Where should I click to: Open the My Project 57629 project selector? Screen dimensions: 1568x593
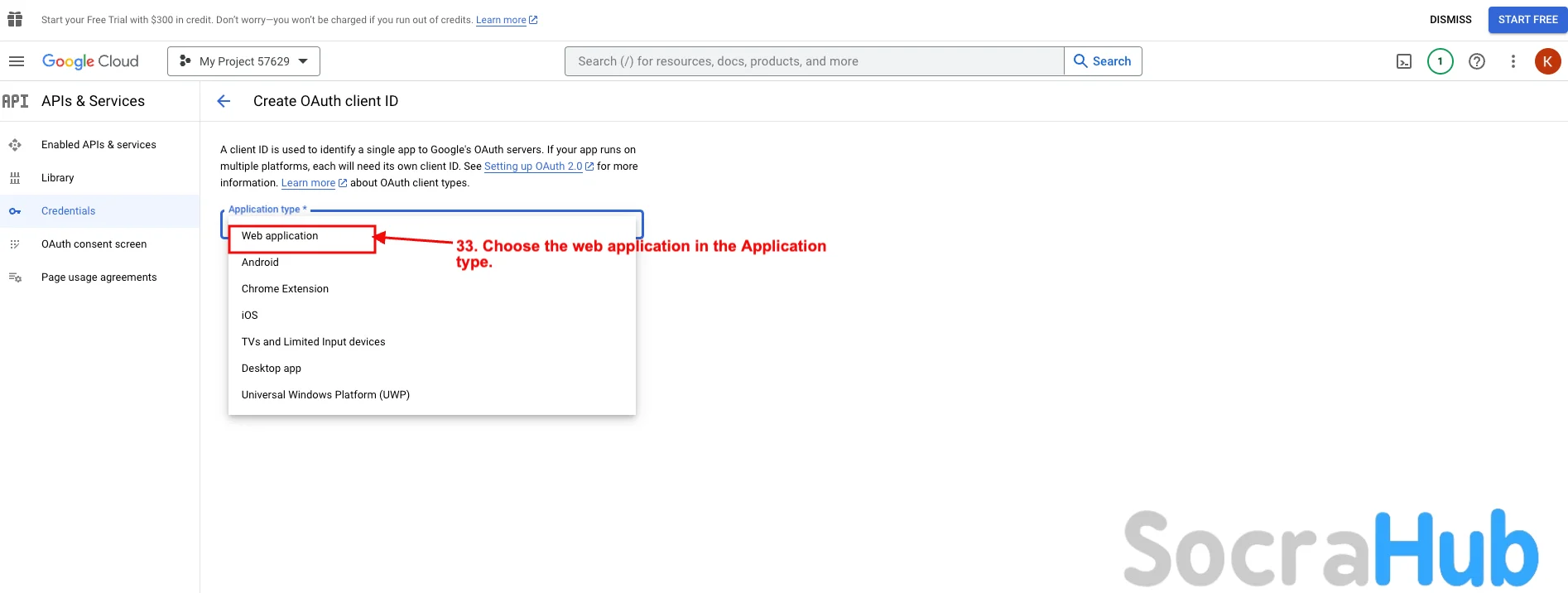pyautogui.click(x=243, y=61)
